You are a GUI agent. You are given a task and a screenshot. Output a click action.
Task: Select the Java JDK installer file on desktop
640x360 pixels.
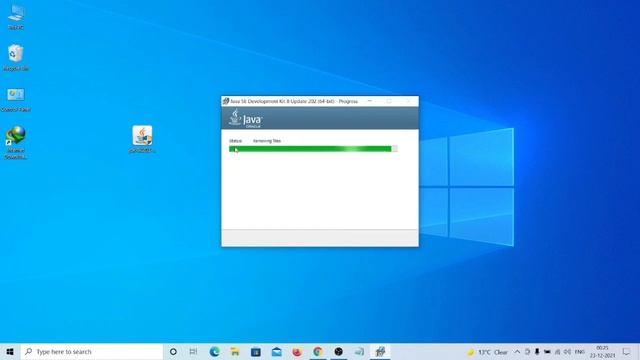click(142, 139)
